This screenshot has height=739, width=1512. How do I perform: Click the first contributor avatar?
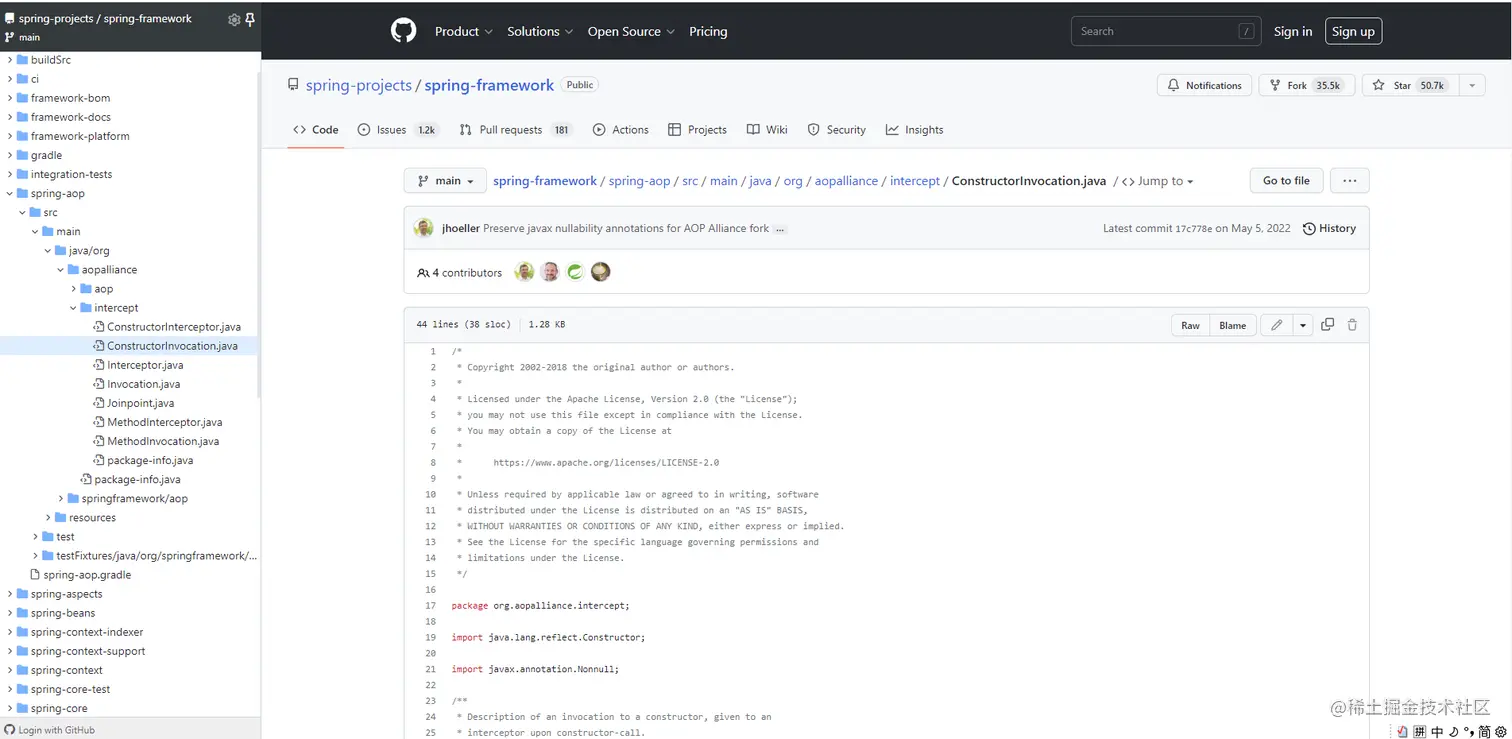pos(524,272)
